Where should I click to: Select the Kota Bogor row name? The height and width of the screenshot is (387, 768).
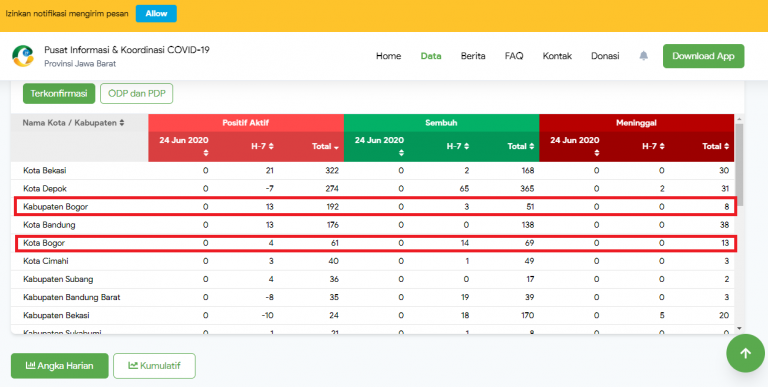pyautogui.click(x=44, y=243)
